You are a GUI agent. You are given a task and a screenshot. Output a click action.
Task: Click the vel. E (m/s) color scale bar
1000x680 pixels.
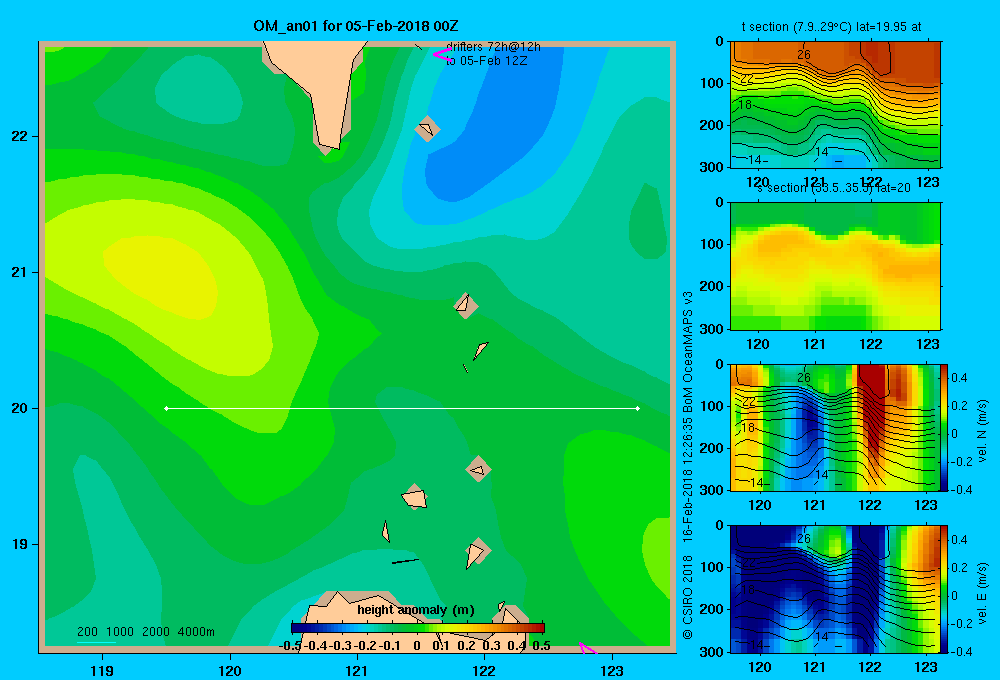coord(945,589)
